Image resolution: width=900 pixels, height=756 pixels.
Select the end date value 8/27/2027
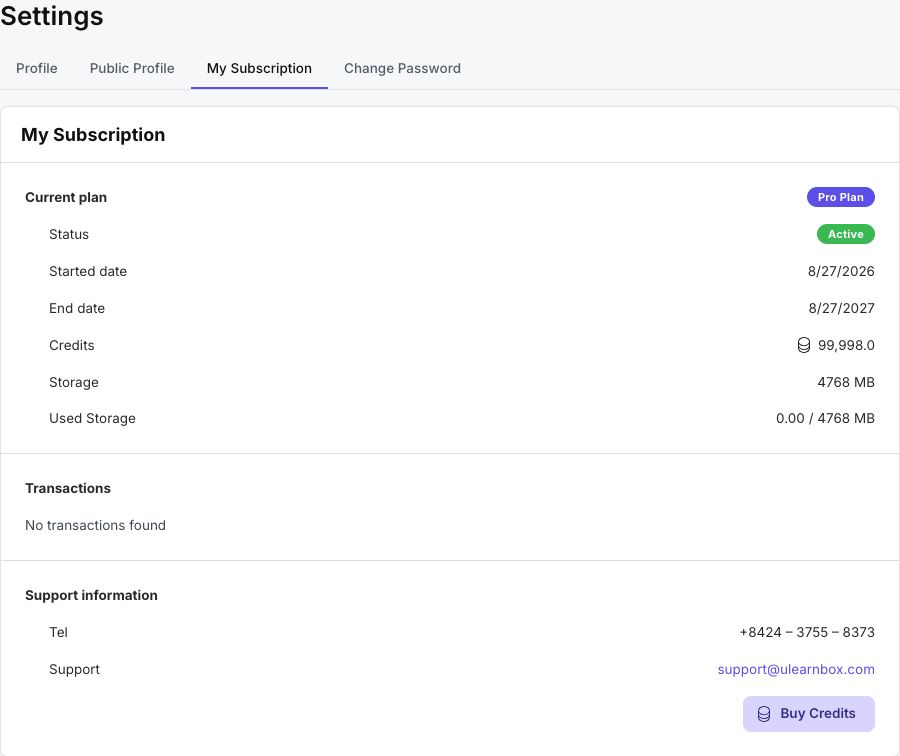(x=841, y=308)
